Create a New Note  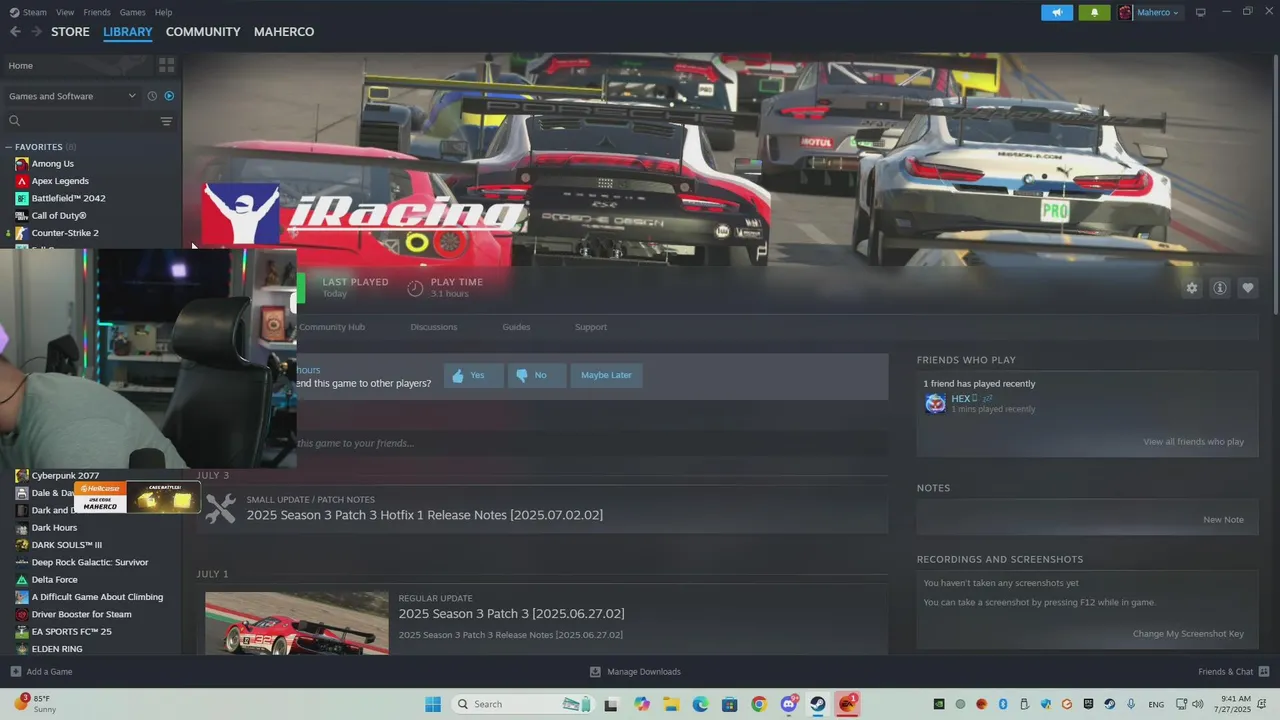[1223, 520]
